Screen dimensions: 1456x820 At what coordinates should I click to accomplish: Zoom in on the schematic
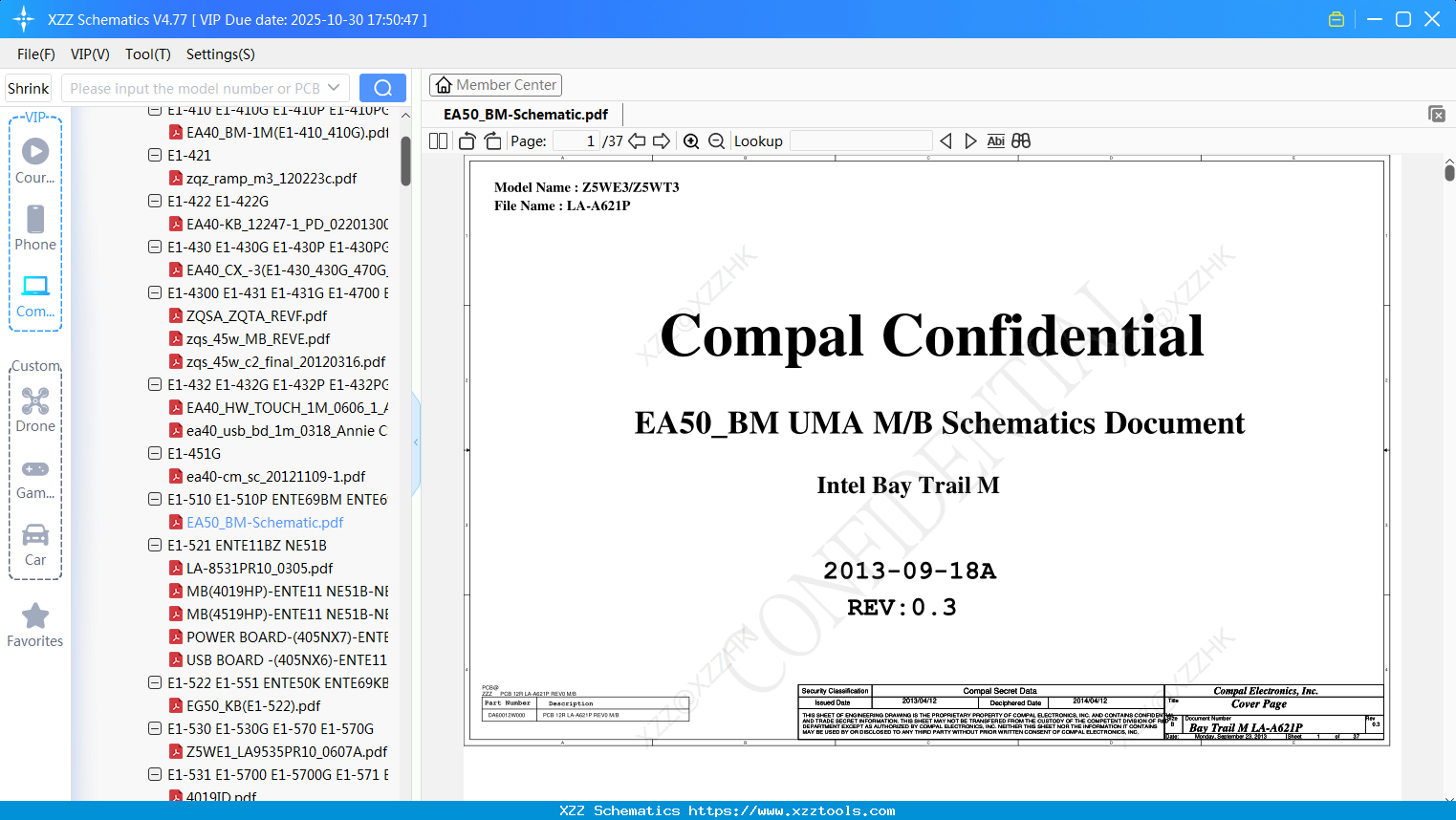(691, 141)
